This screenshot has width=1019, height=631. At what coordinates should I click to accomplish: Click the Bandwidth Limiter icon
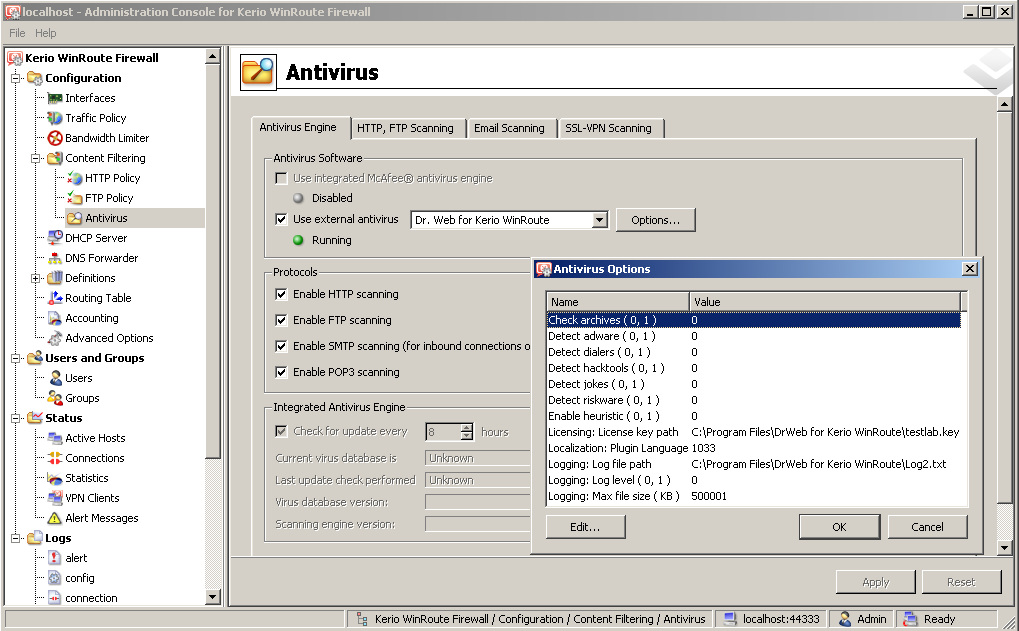tap(55, 138)
